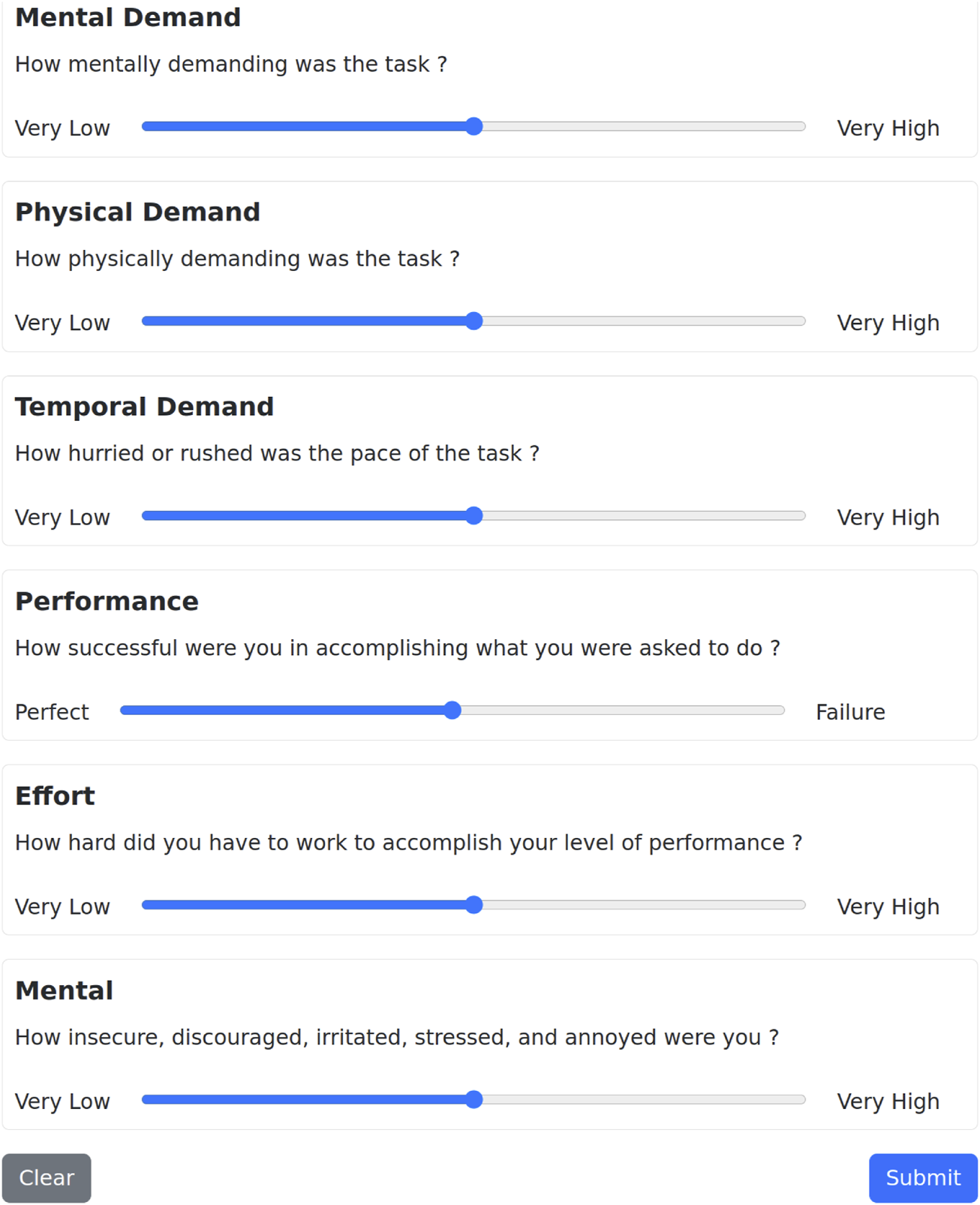Click the Perfect label beside the Performance slider
This screenshot has width=980, height=1205.
click(x=52, y=712)
